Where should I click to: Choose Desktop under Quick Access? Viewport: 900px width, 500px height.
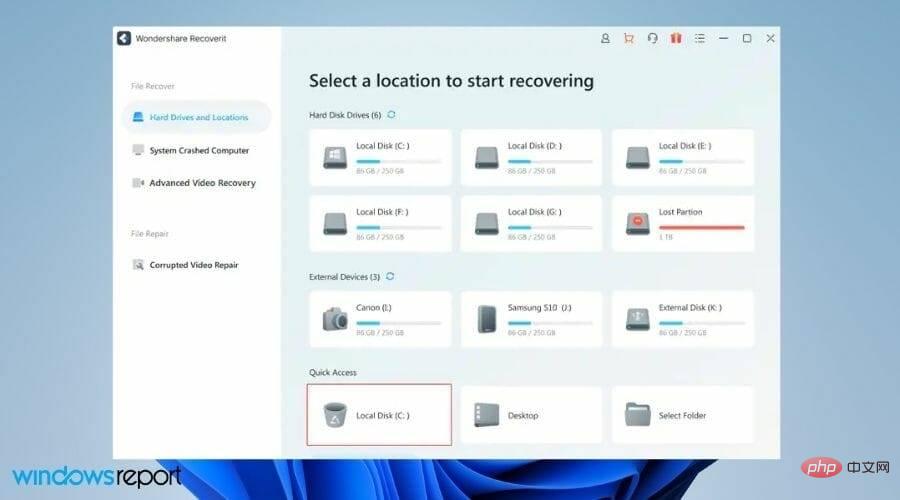[532, 415]
